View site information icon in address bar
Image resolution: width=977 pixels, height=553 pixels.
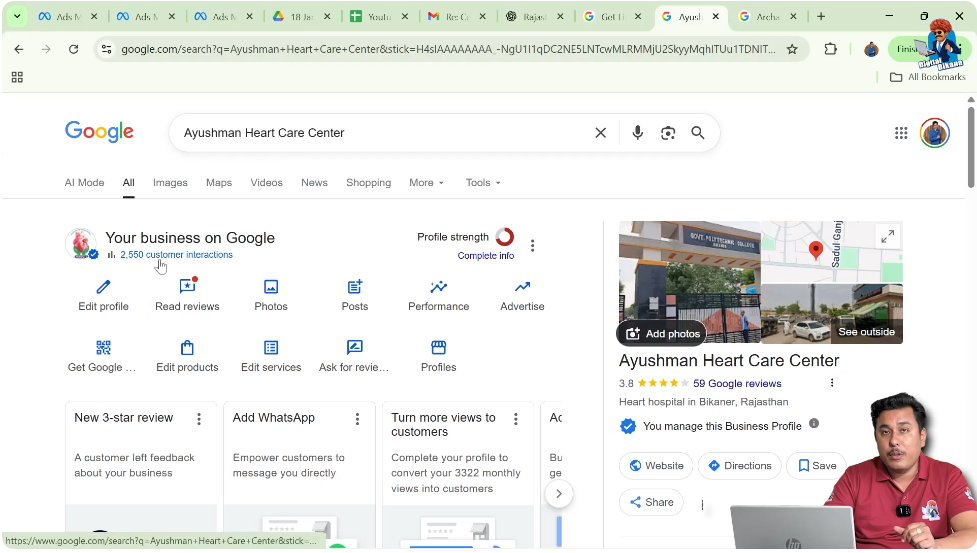click(107, 49)
